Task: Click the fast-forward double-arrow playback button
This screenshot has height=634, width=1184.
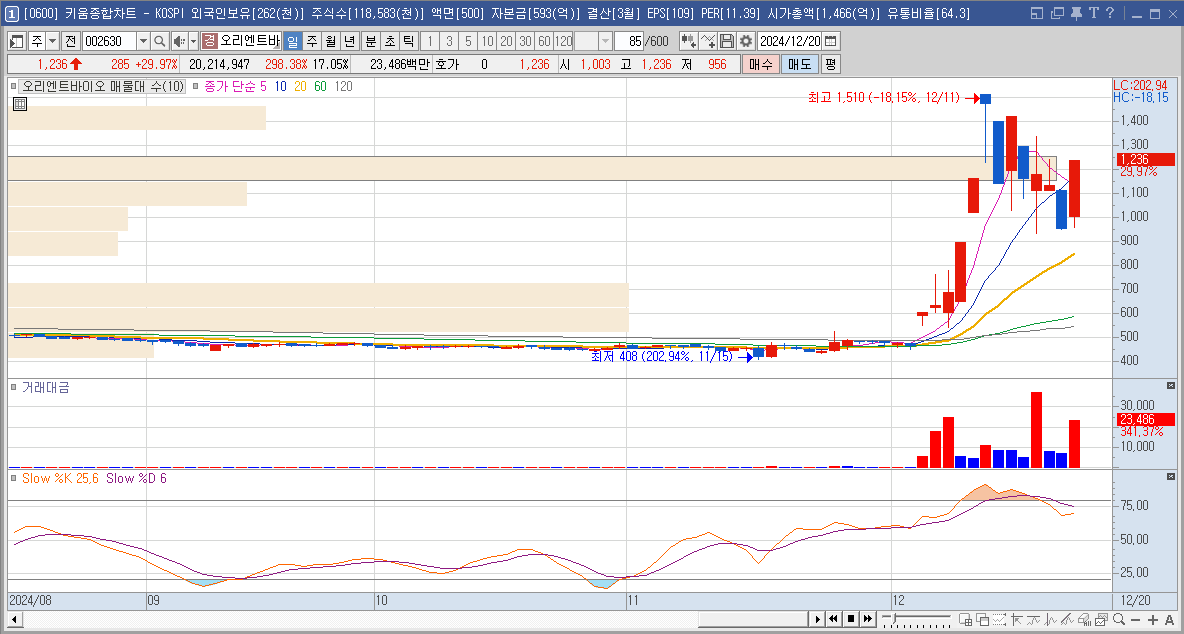Action: (x=868, y=620)
